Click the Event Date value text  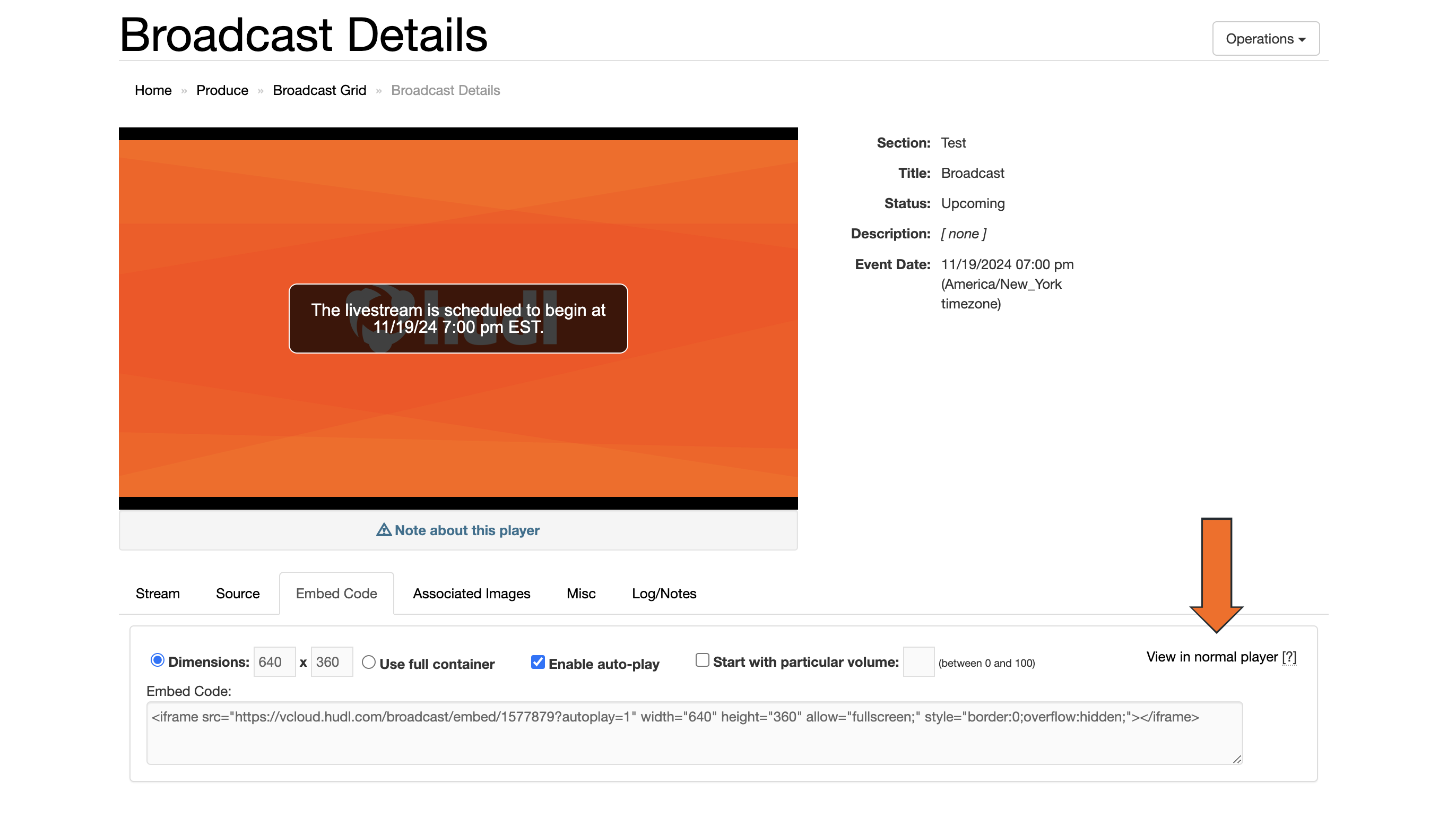coord(1007,284)
